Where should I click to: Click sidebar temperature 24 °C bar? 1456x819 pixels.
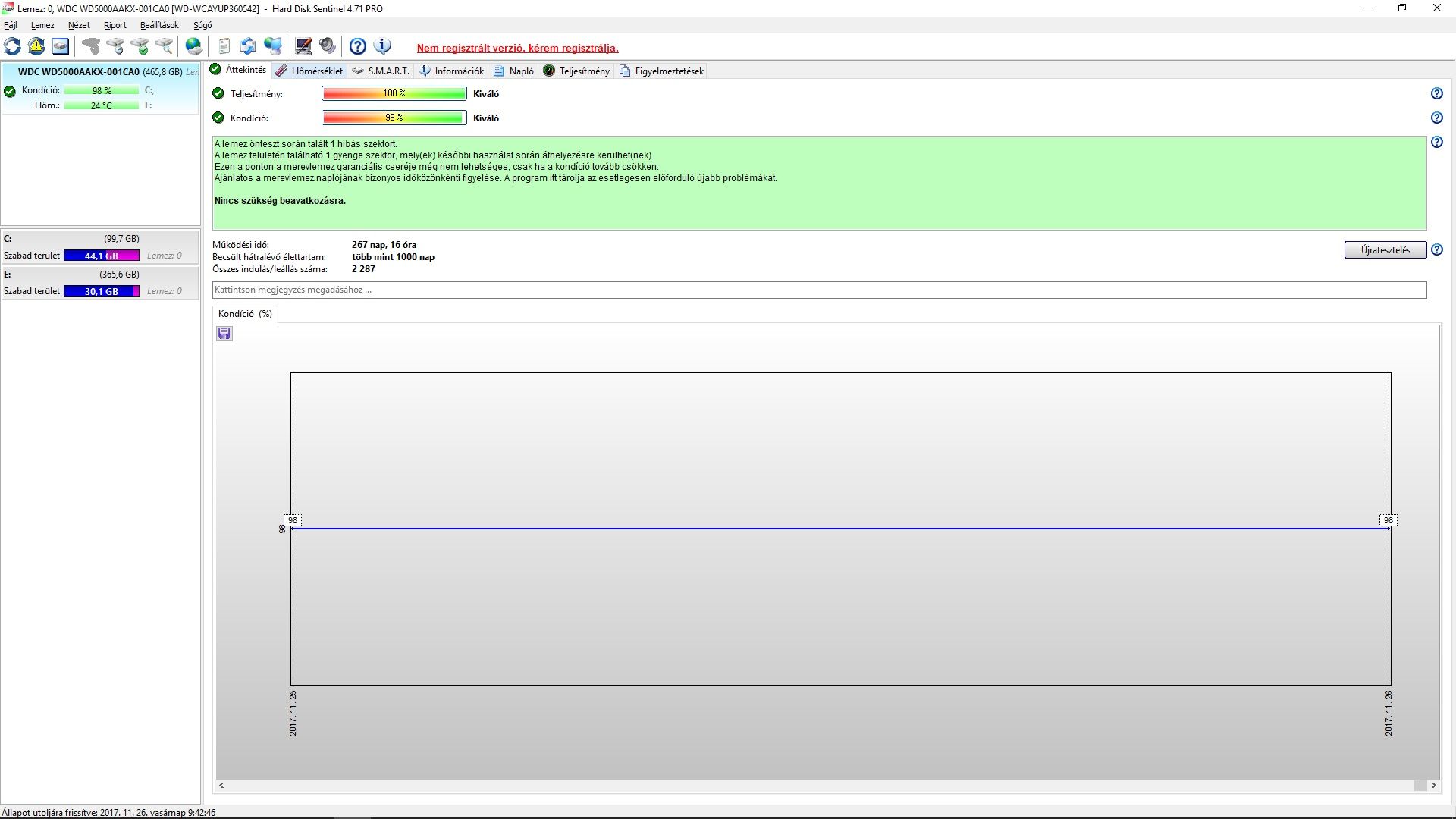(102, 105)
